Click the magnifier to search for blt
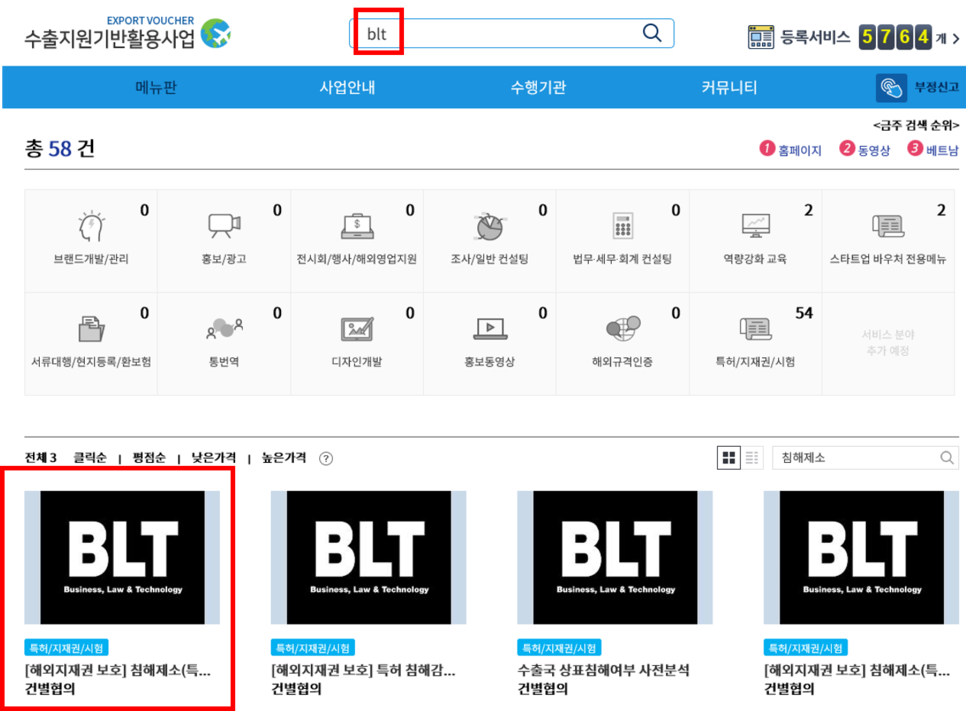Screen dimensions: 966x711 (652, 33)
